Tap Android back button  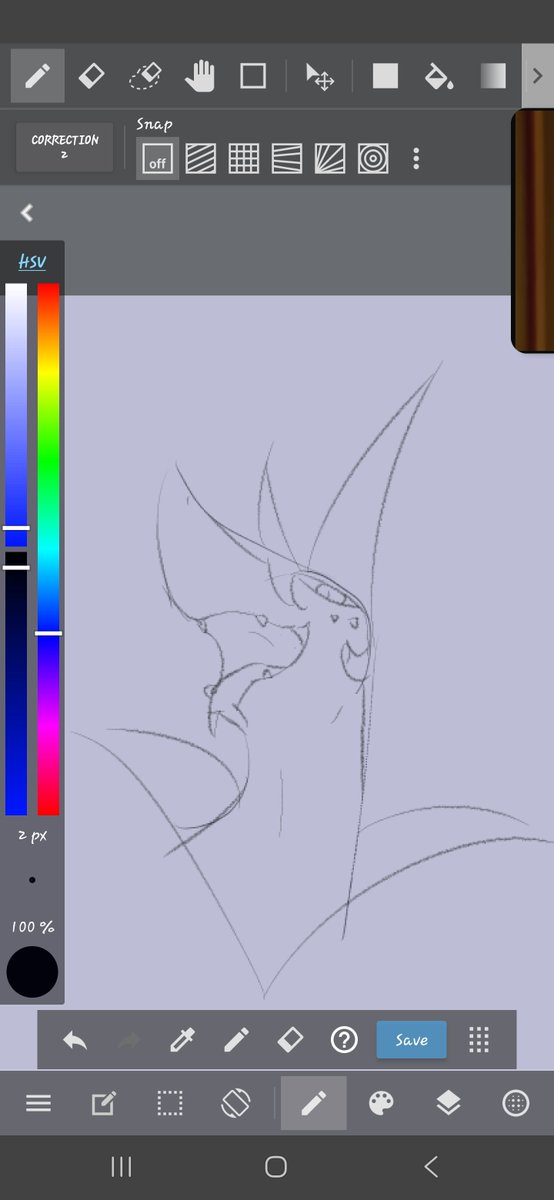pyautogui.click(x=431, y=1166)
